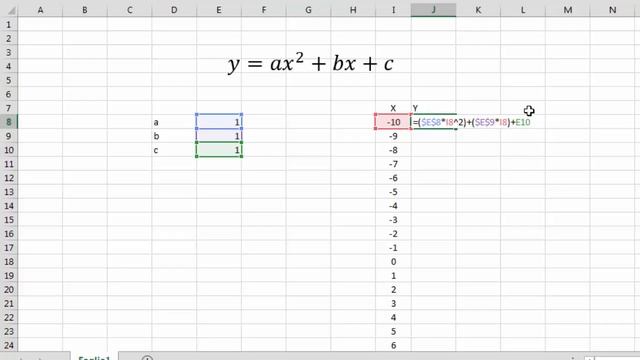Image resolution: width=640 pixels, height=360 pixels.
Task: Click the quadratic equation image
Action: 310,64
